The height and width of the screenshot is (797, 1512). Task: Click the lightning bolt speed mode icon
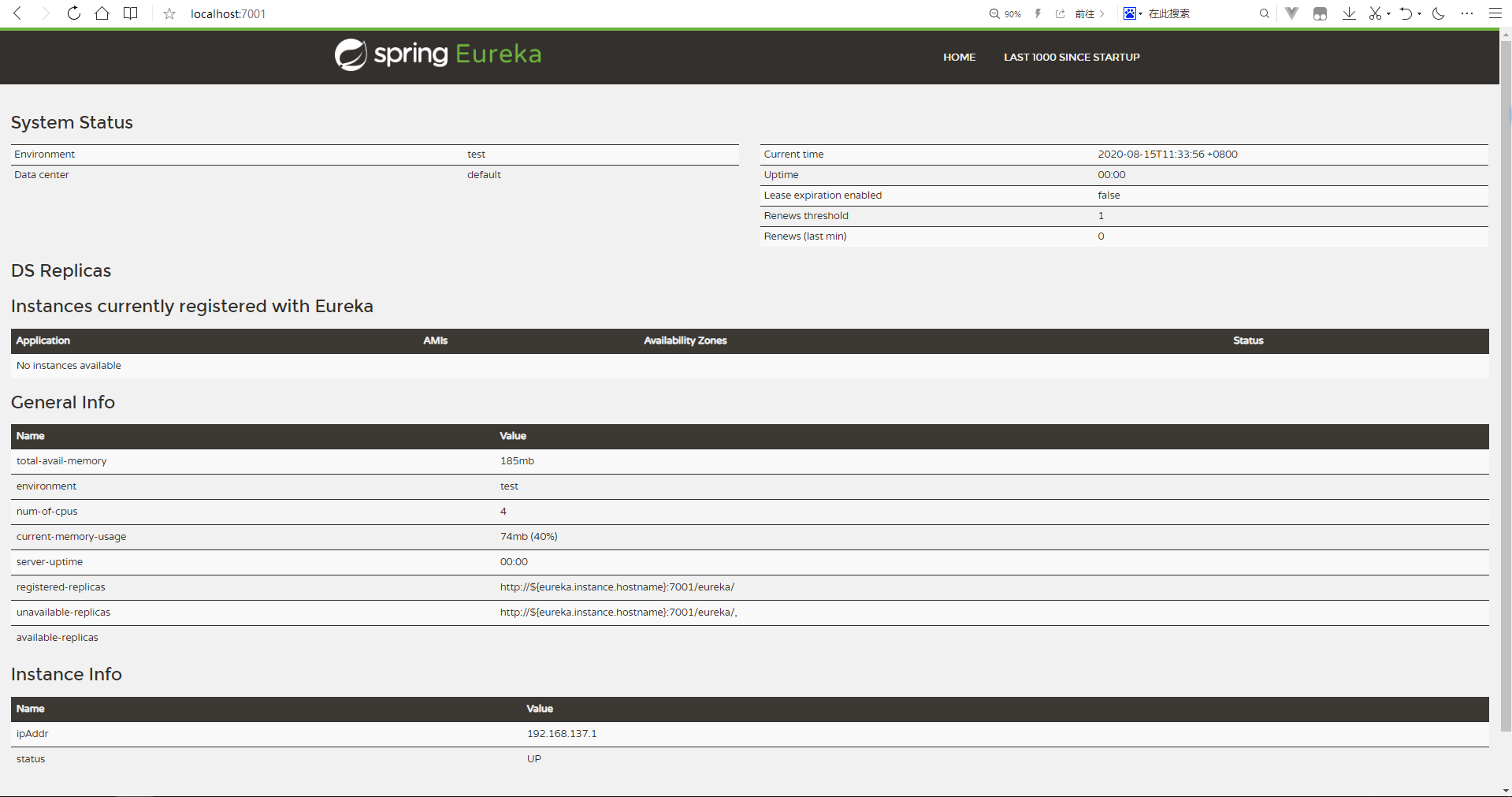pos(1038,13)
